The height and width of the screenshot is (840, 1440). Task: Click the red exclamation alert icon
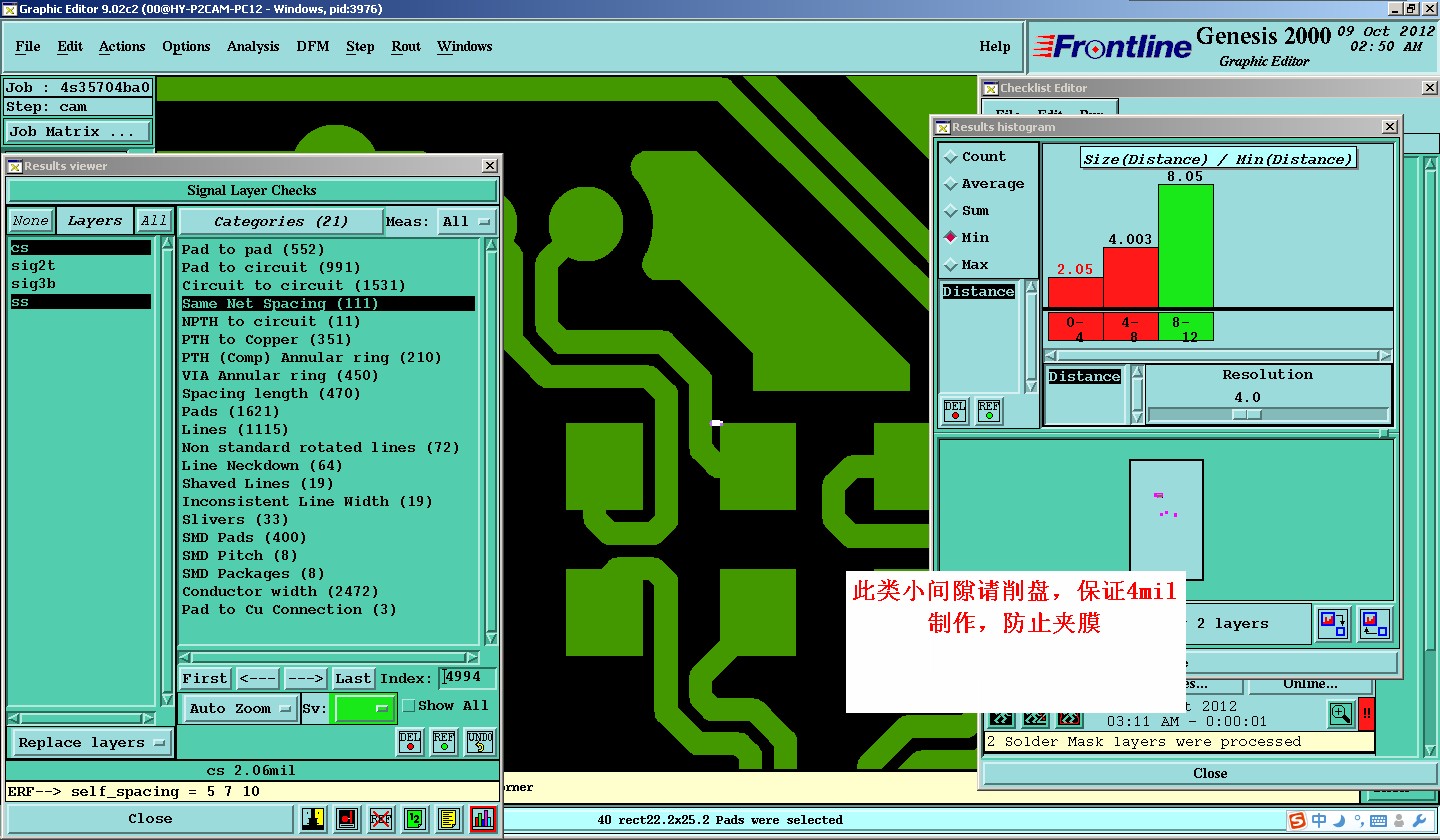pyautogui.click(x=1366, y=714)
